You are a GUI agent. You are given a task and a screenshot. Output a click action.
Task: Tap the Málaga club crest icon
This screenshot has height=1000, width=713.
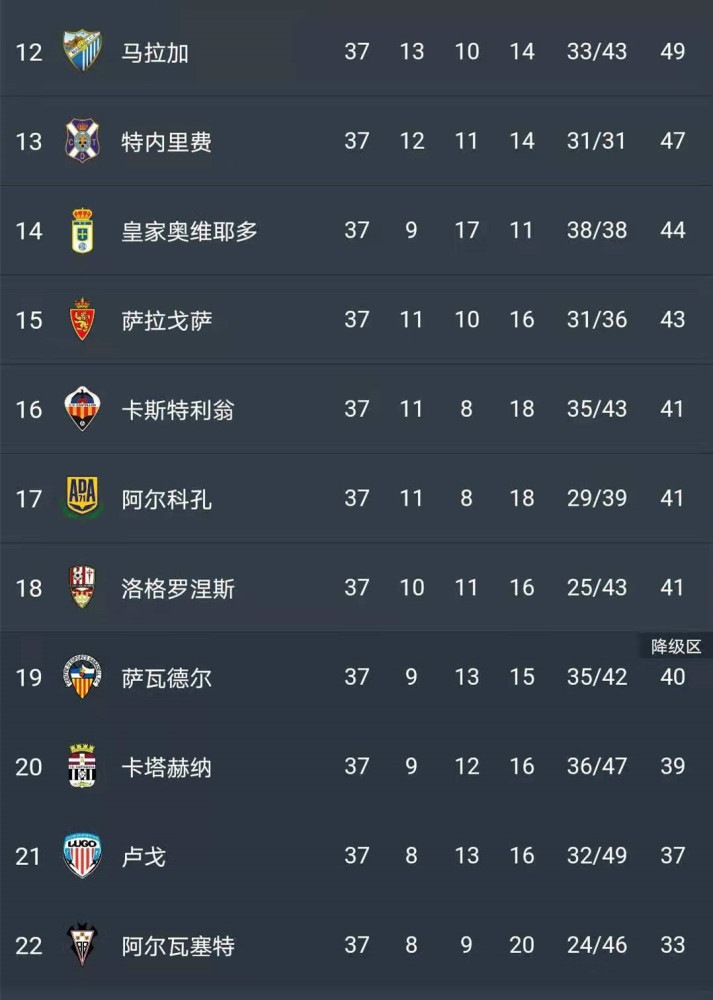pyautogui.click(x=82, y=50)
